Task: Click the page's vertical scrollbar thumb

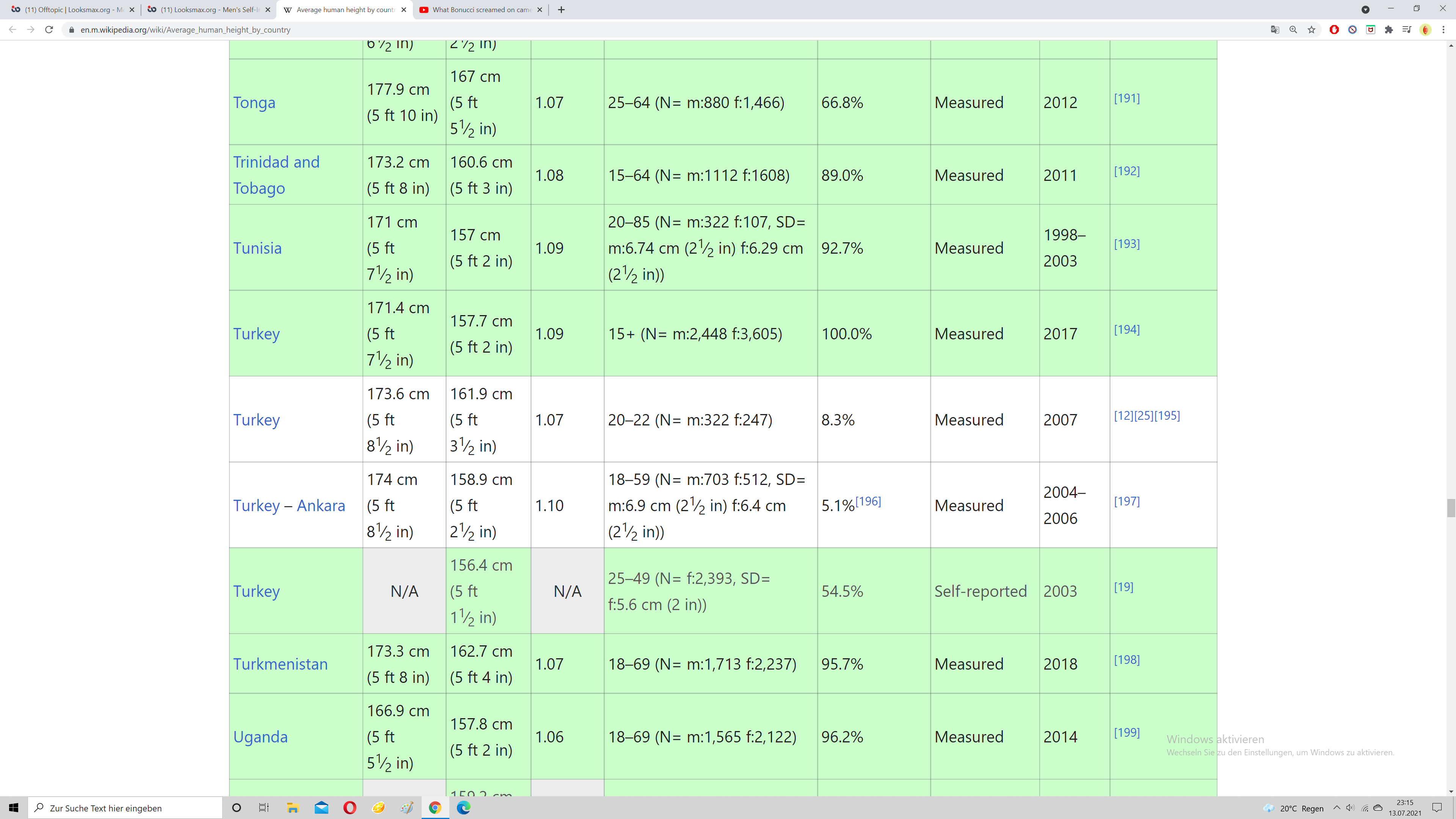Action: (1450, 508)
